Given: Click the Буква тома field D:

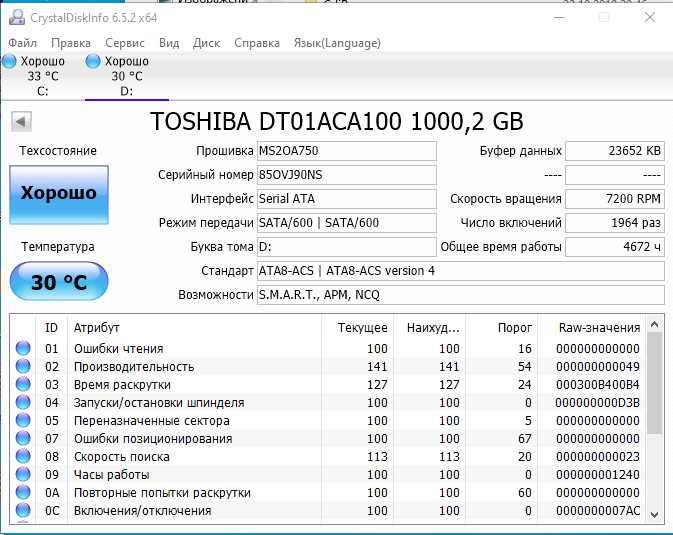Looking at the screenshot, I should pyautogui.click(x=346, y=247).
